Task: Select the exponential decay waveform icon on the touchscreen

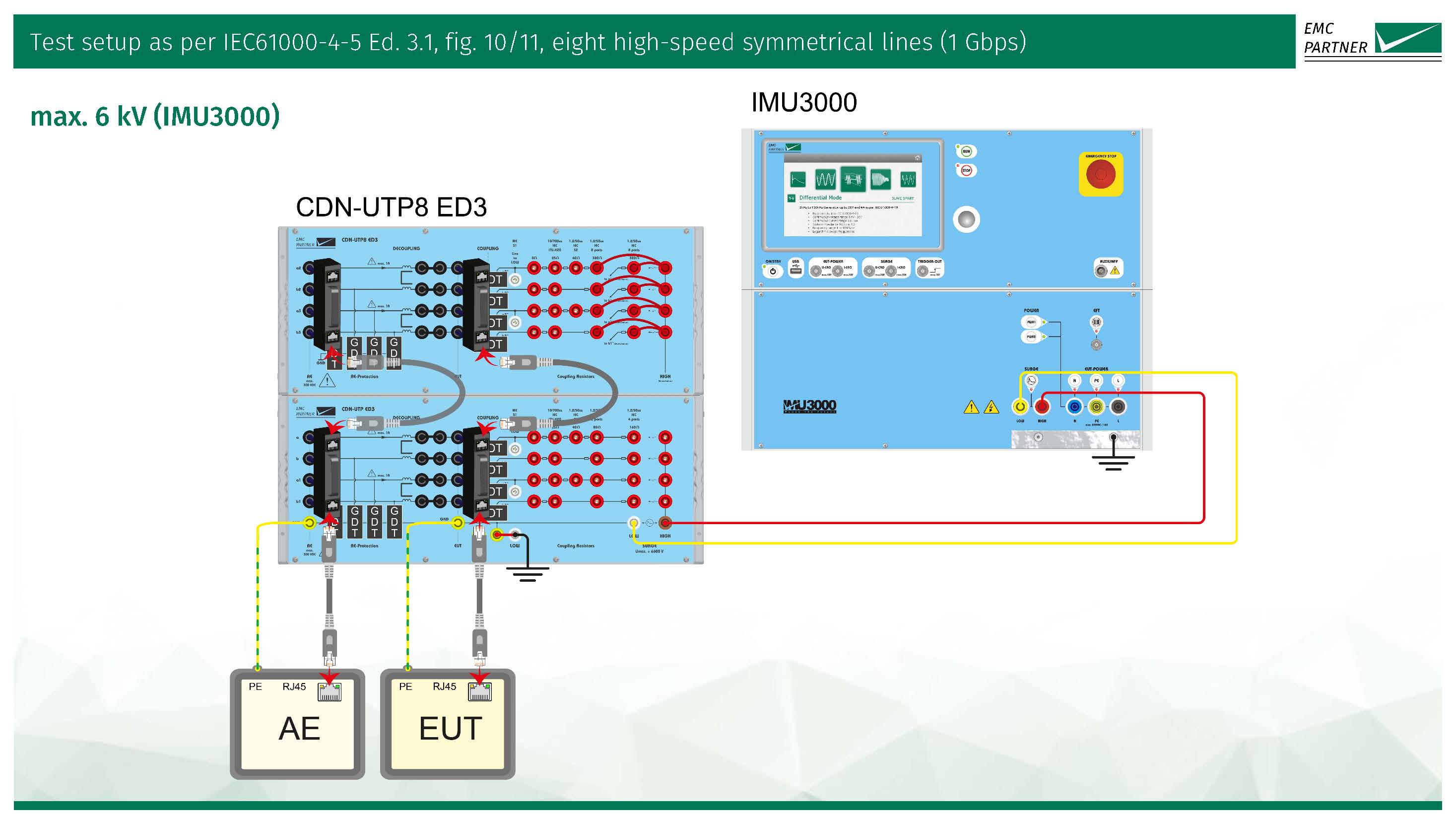Action: point(798,180)
